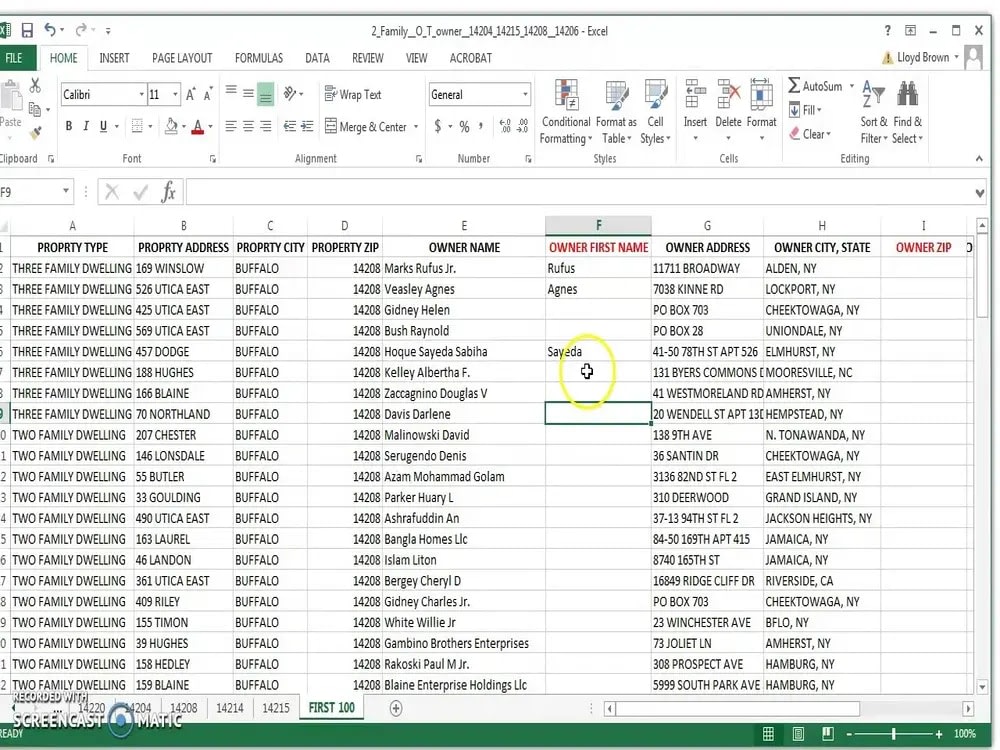Image resolution: width=1000 pixels, height=750 pixels.
Task: Apply Format Painter brush
Action: 36,132
